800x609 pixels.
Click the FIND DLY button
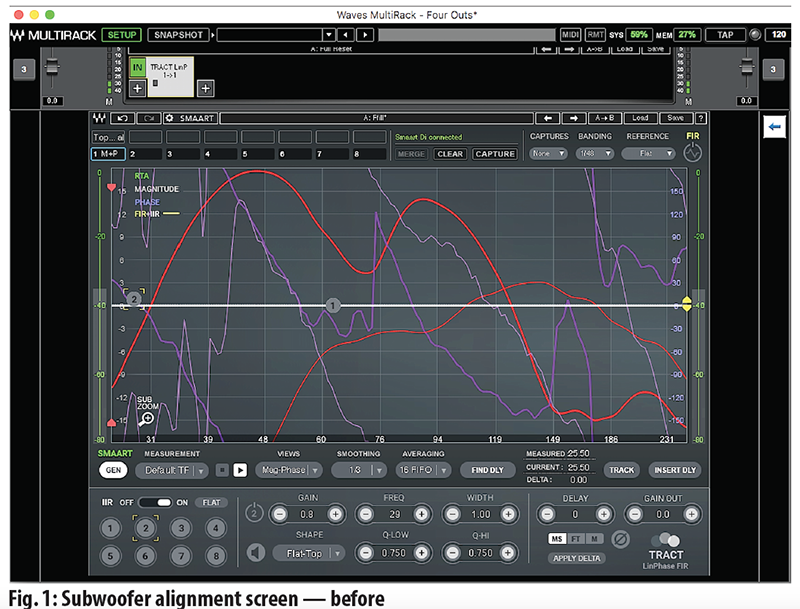pyautogui.click(x=487, y=470)
